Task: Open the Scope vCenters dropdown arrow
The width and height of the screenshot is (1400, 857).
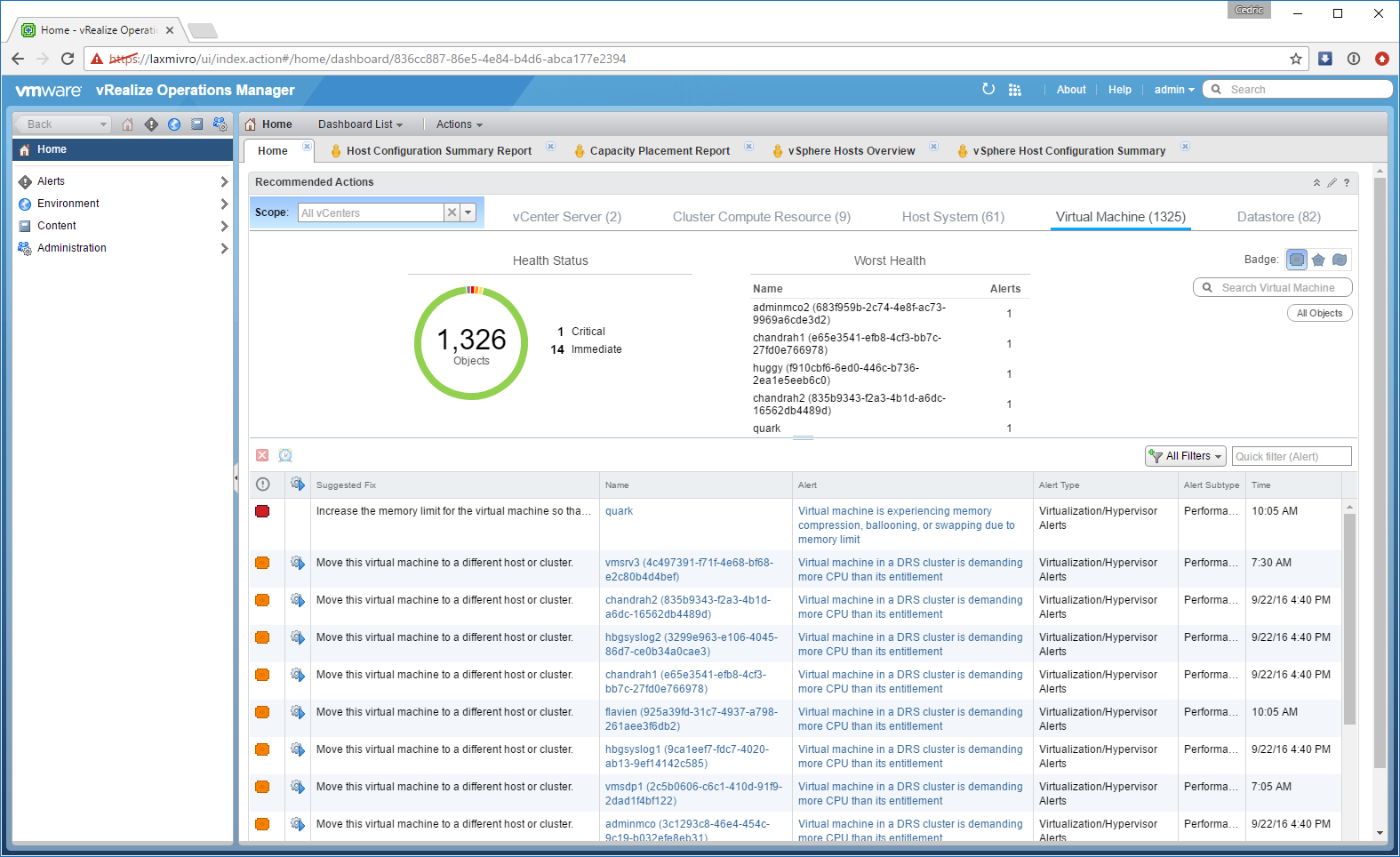Action: point(468,212)
